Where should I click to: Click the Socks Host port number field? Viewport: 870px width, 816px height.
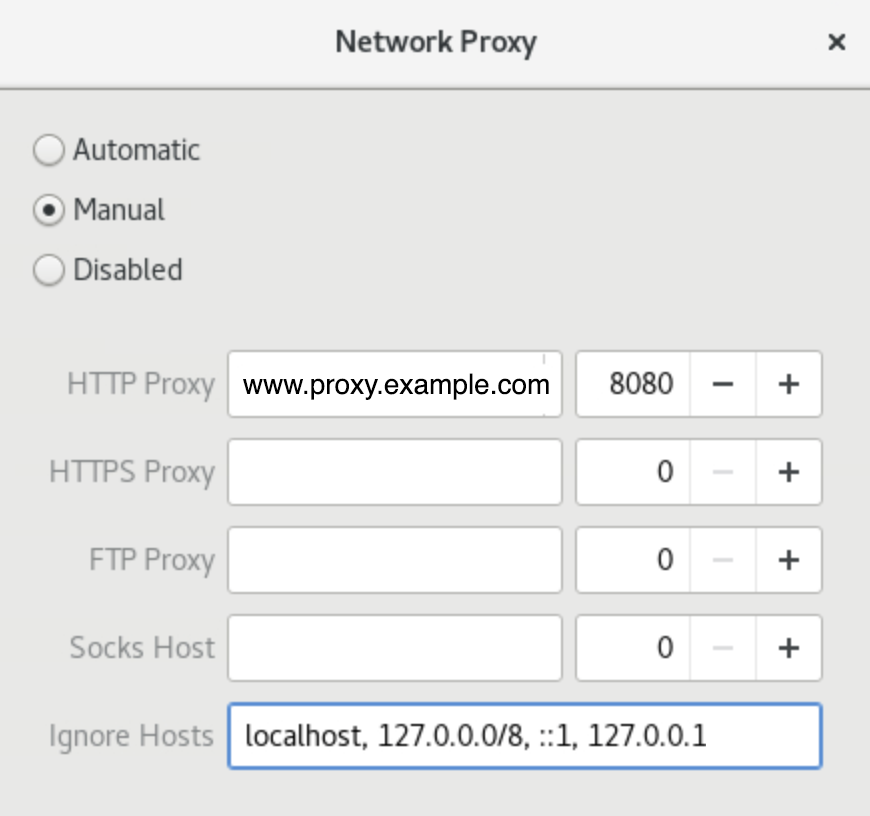634,648
